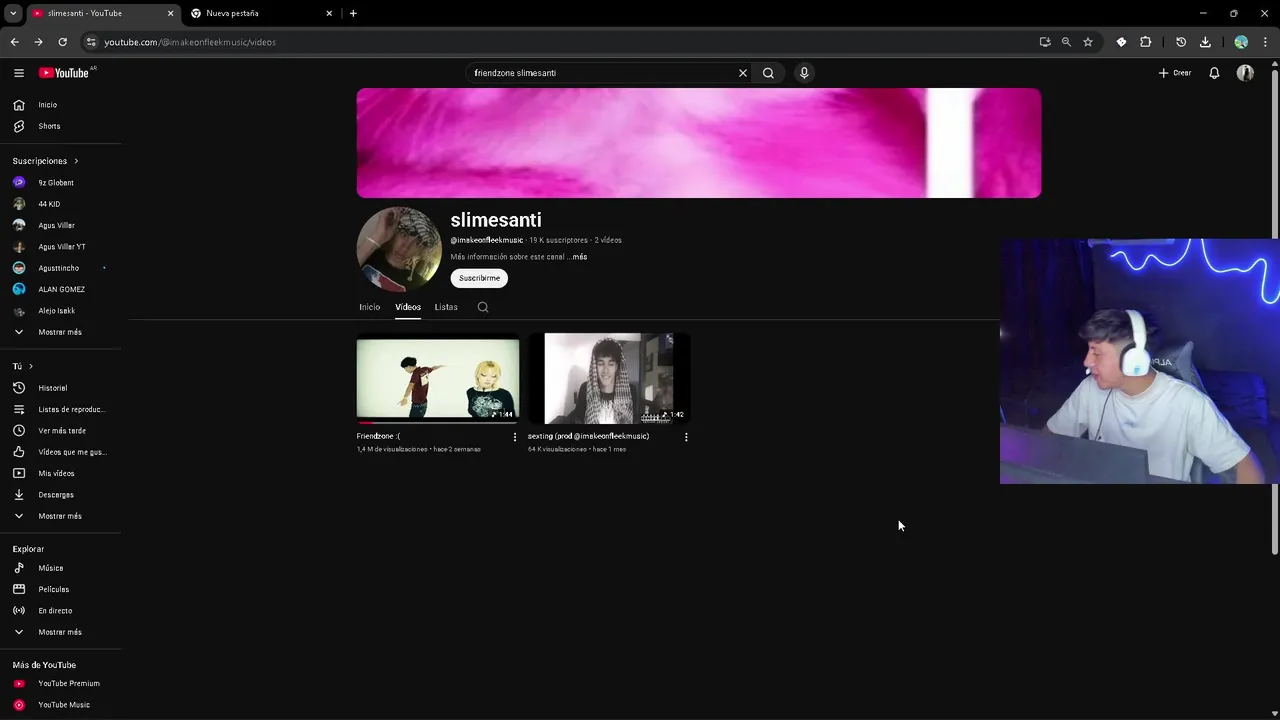Viewport: 1280px width, 720px height.
Task: Open Chrome extensions puzzle icon
Action: (x=1146, y=42)
